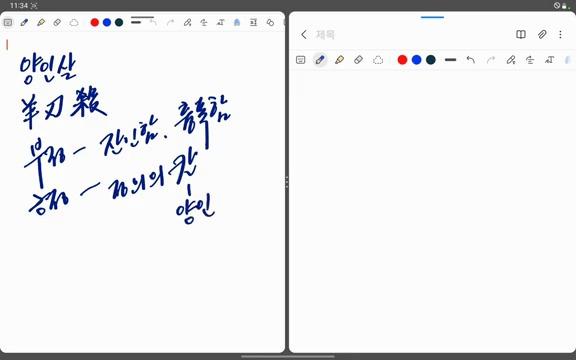Tap the right window's top blue handle

click(432, 17)
